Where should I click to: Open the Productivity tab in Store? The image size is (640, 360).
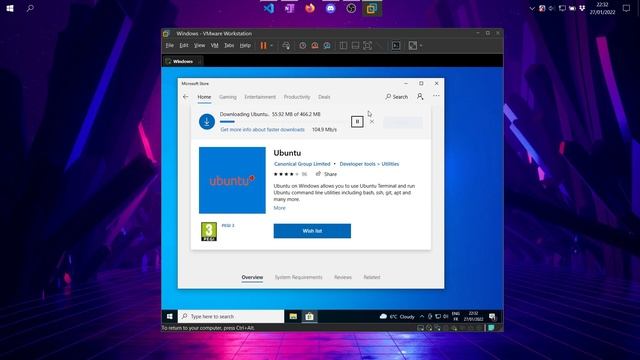click(297, 97)
